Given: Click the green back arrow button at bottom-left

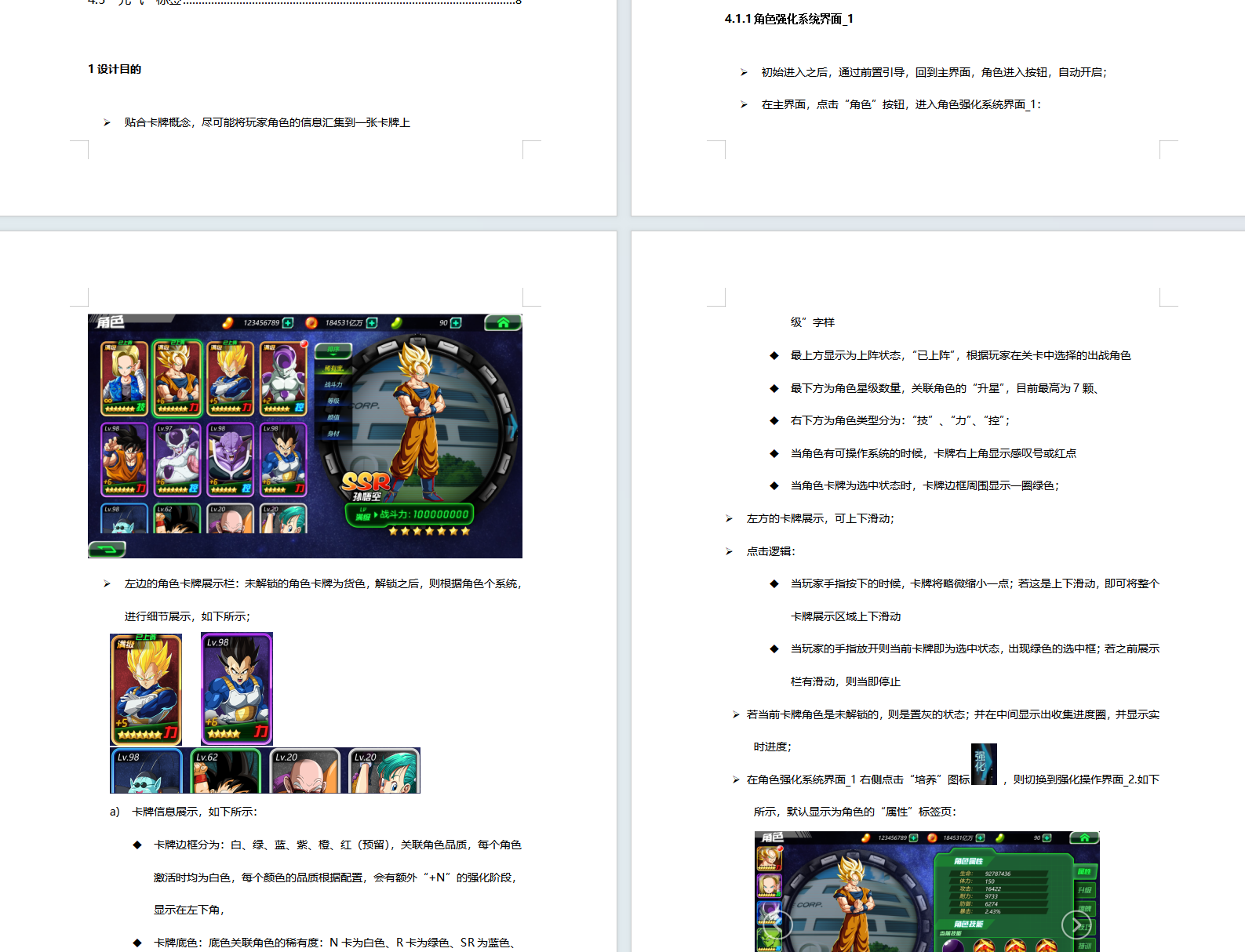Looking at the screenshot, I should [x=107, y=549].
